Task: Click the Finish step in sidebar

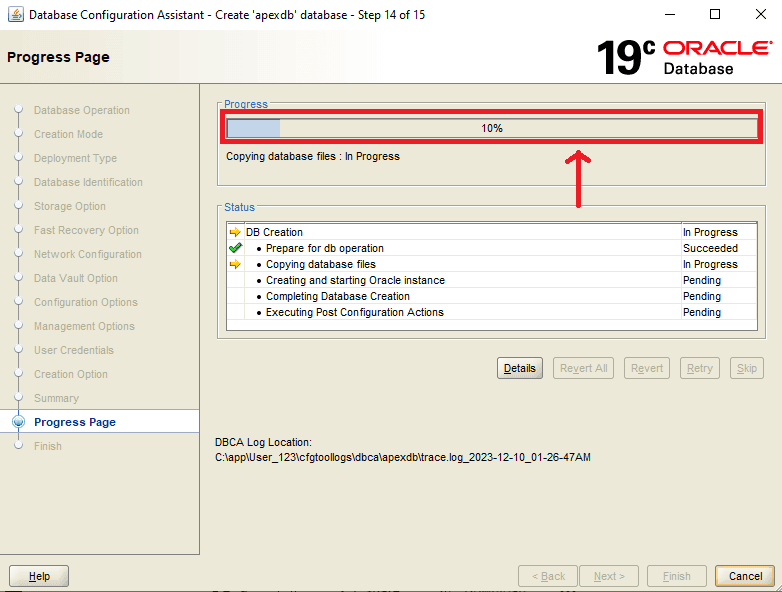Action: coord(48,446)
